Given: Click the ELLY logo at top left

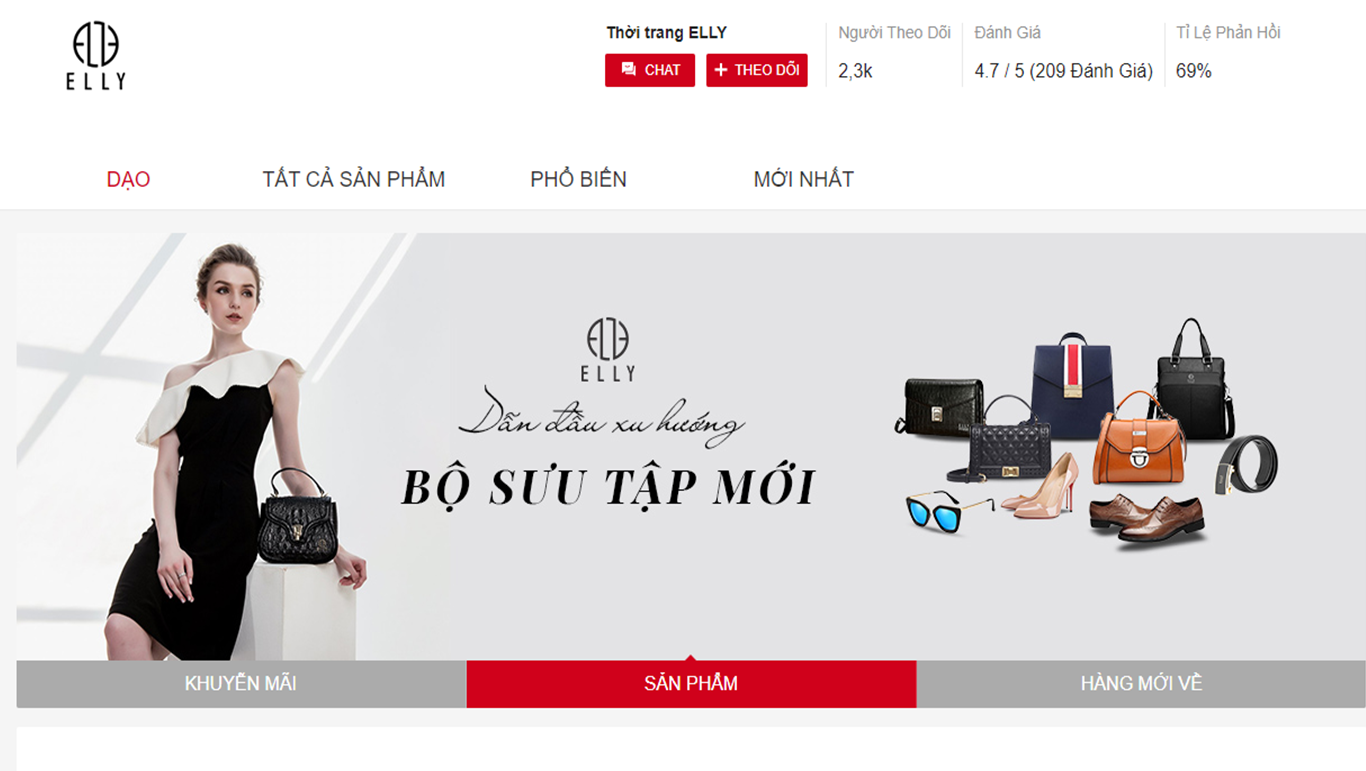Looking at the screenshot, I should point(96,57).
